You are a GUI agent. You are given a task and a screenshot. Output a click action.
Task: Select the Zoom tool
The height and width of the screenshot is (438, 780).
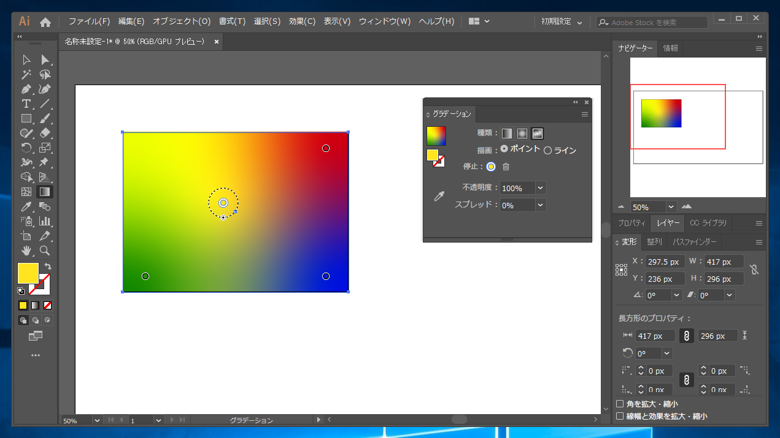(45, 250)
